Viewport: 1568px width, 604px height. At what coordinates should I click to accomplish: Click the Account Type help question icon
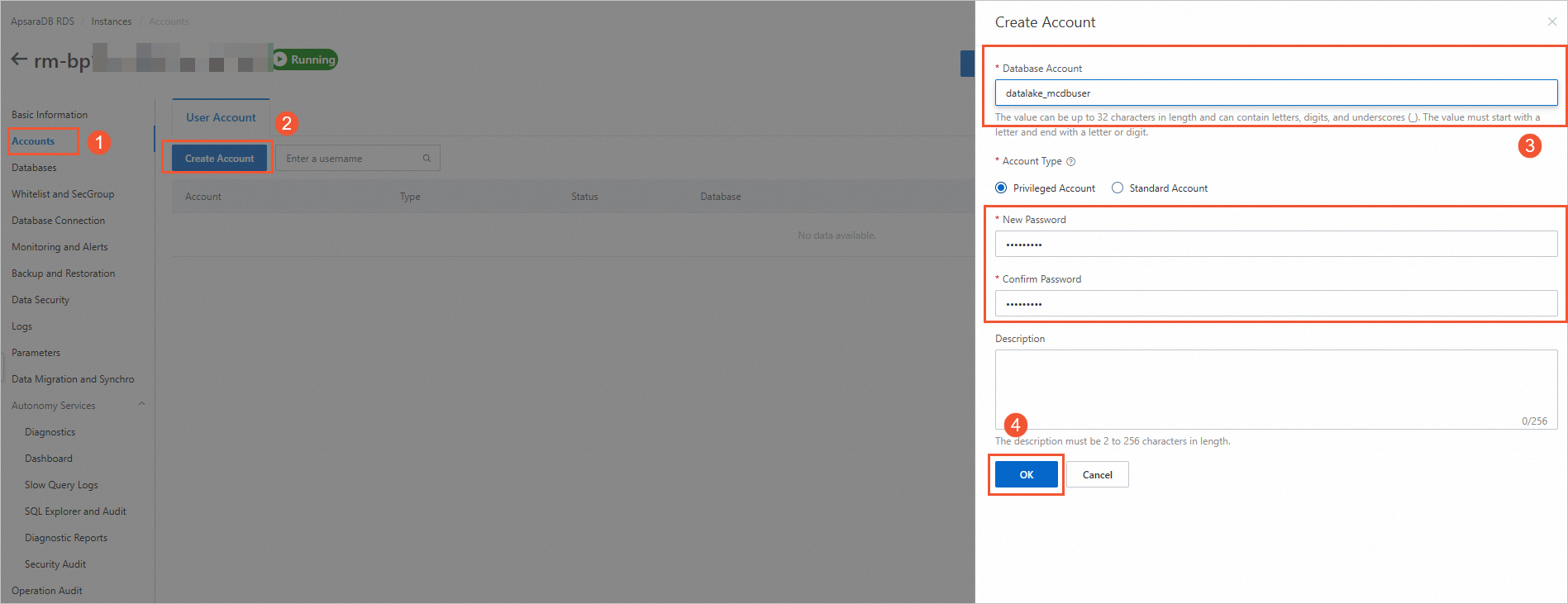pos(1071,162)
